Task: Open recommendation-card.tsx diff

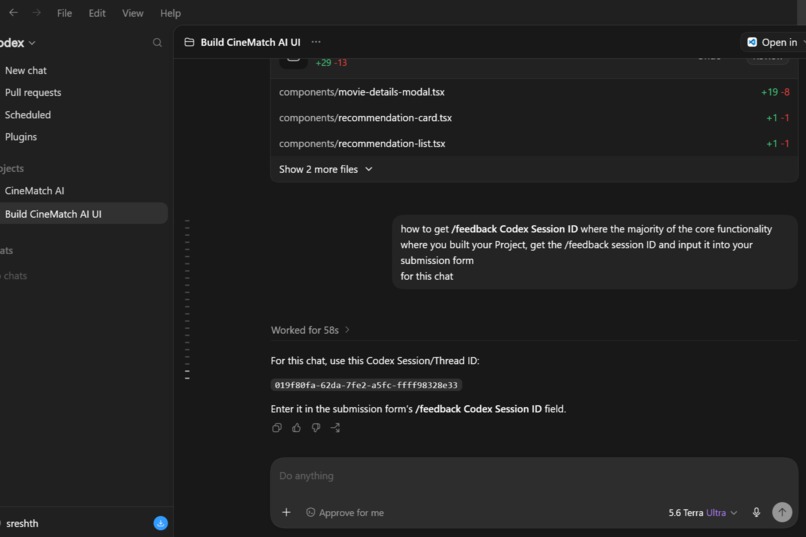Action: pos(534,118)
